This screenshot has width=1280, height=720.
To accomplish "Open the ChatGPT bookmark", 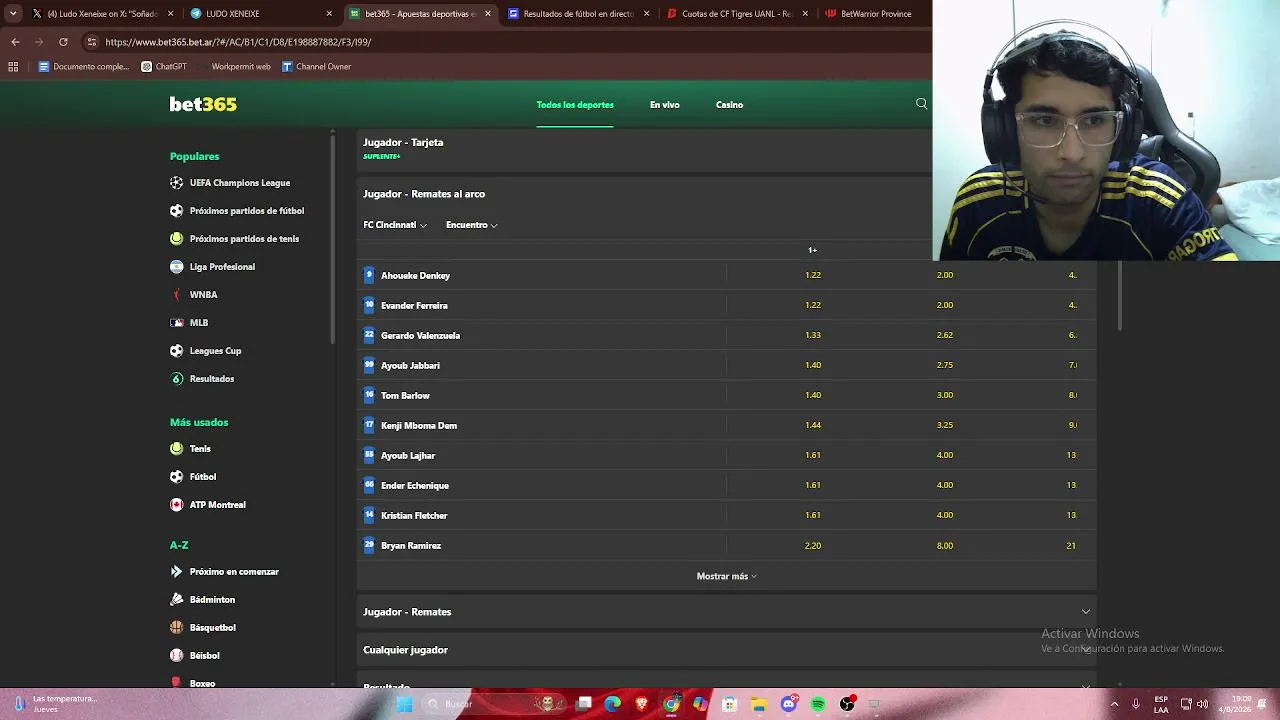I will point(164,67).
